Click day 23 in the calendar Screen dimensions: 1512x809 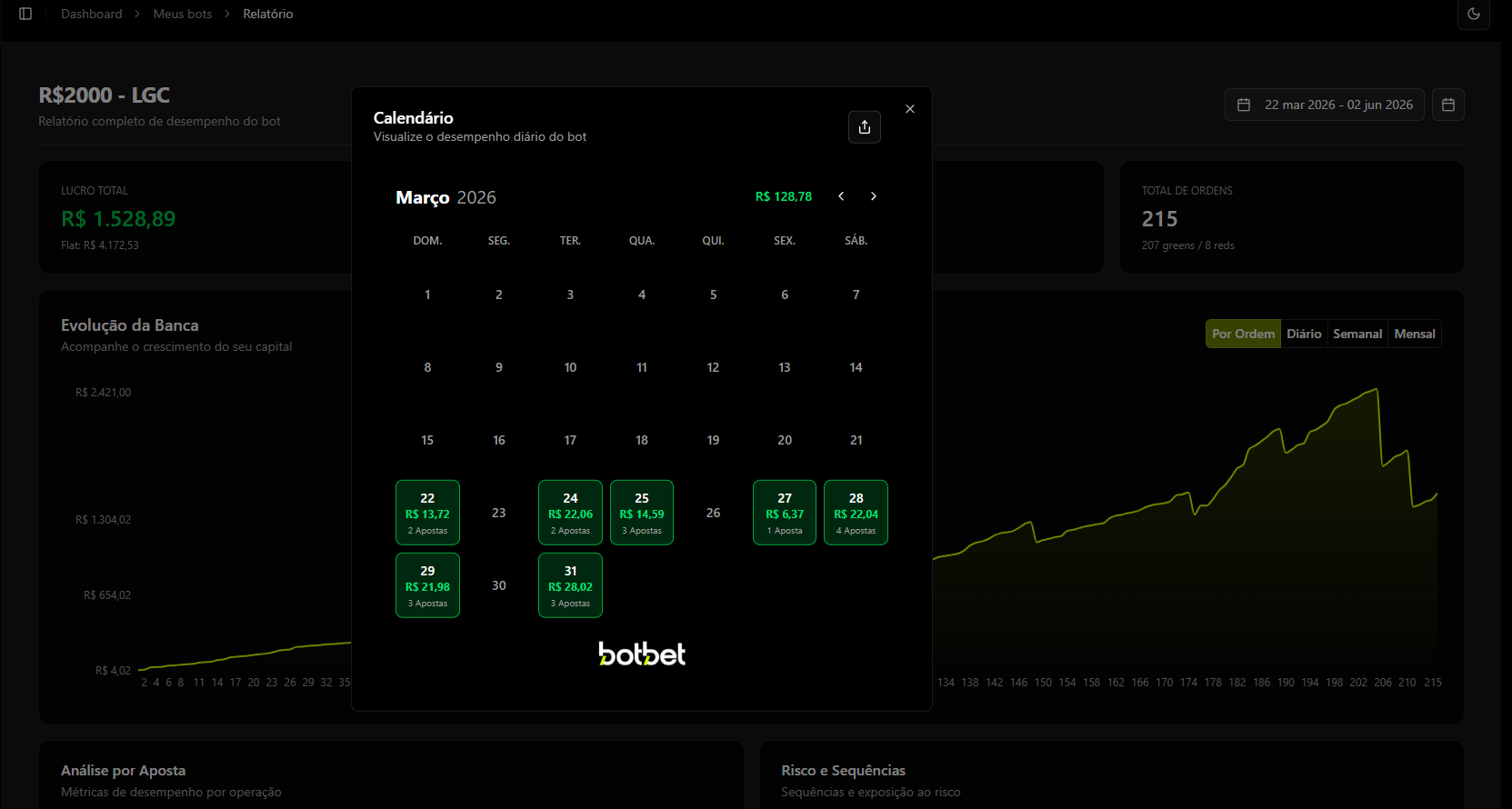[499, 513]
